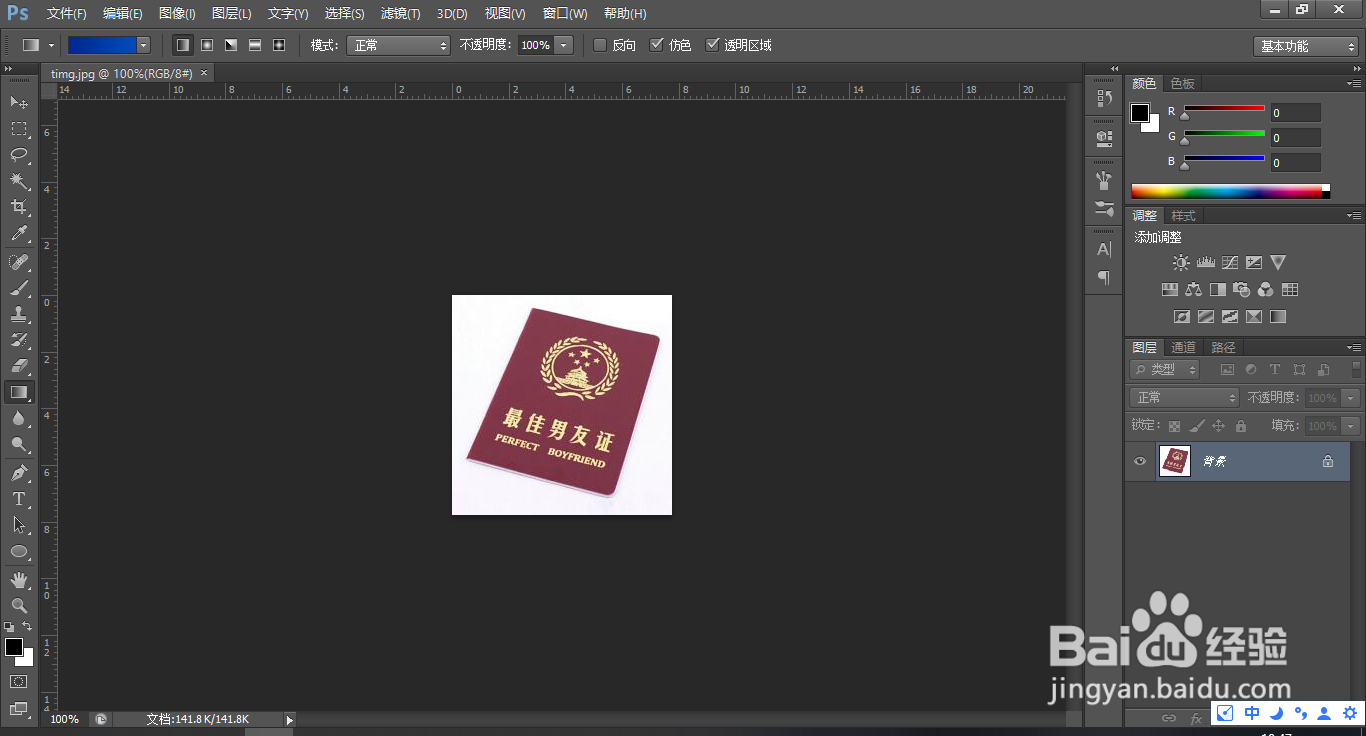This screenshot has width=1366, height=736.
Task: Open the layer filter 类型 dropdown
Action: (x=1165, y=370)
